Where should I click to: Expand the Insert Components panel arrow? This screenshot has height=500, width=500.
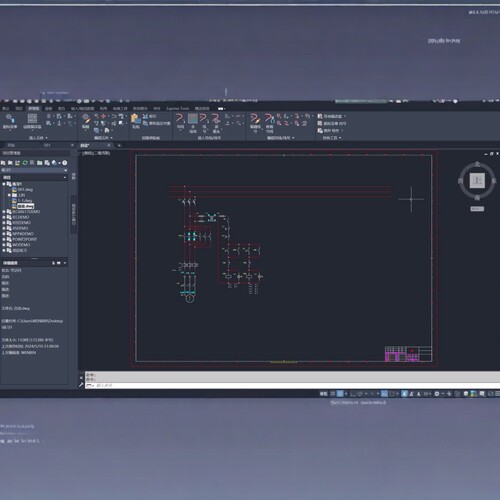[46, 138]
